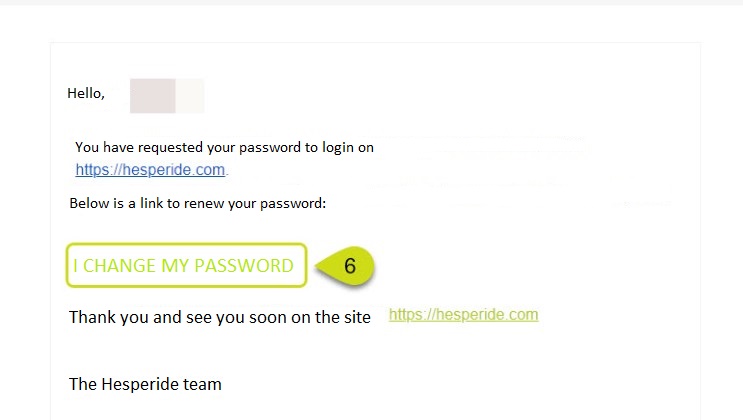The image size is (743, 420).
Task: Open the blue https://hesperide.com link
Action: [150, 170]
